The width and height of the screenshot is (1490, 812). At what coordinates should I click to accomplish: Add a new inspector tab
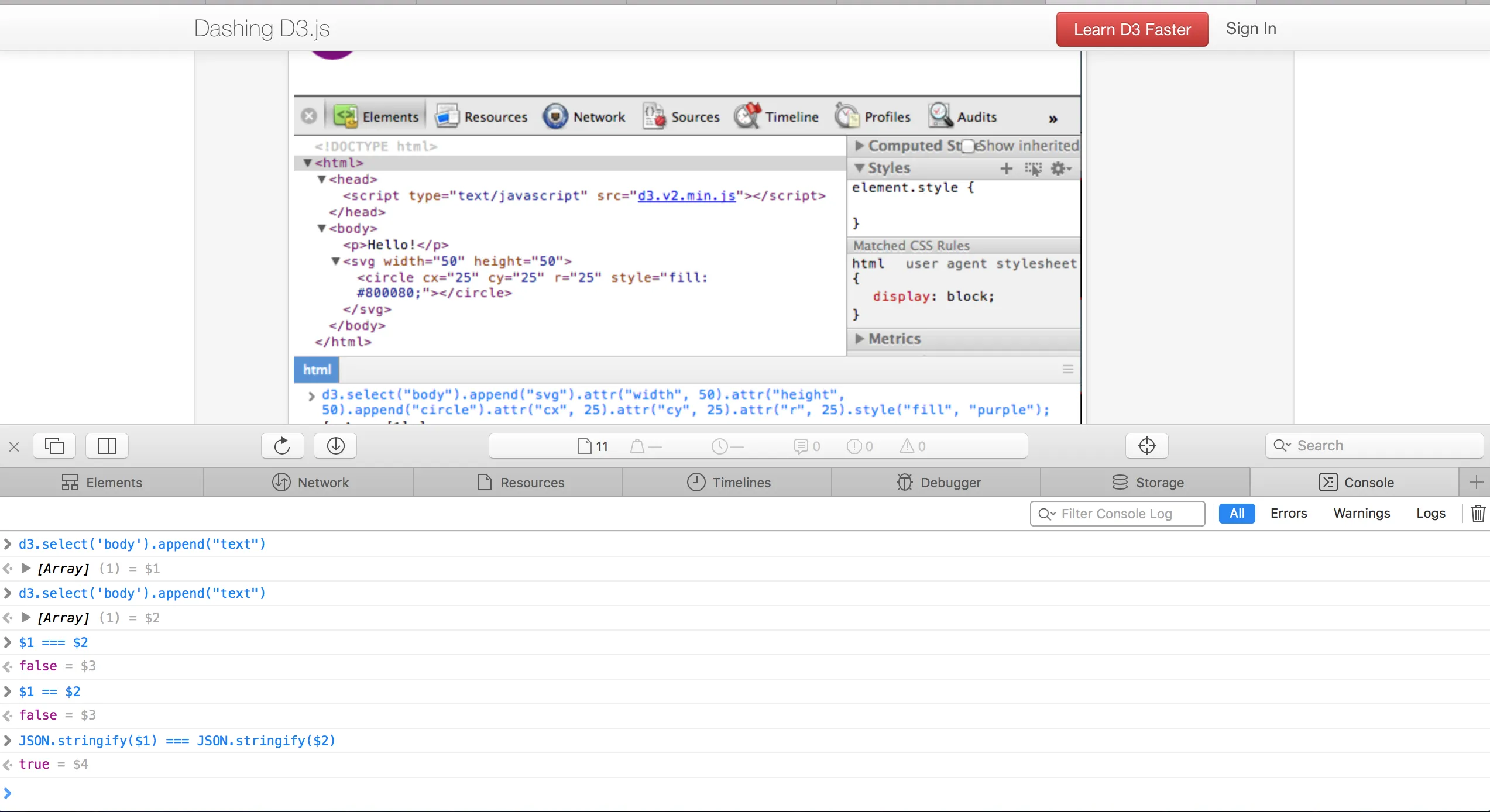click(x=1475, y=483)
